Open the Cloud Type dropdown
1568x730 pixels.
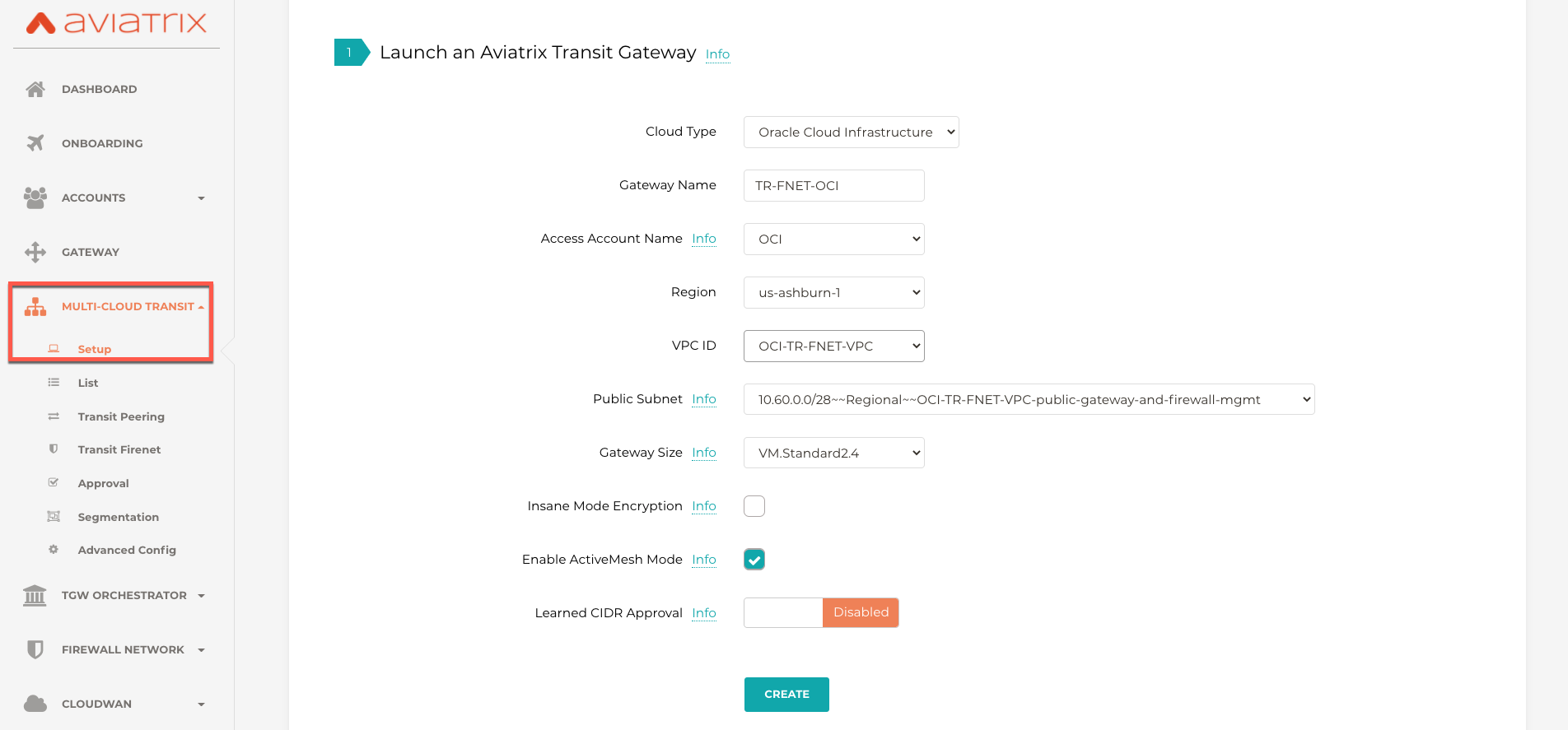click(851, 133)
